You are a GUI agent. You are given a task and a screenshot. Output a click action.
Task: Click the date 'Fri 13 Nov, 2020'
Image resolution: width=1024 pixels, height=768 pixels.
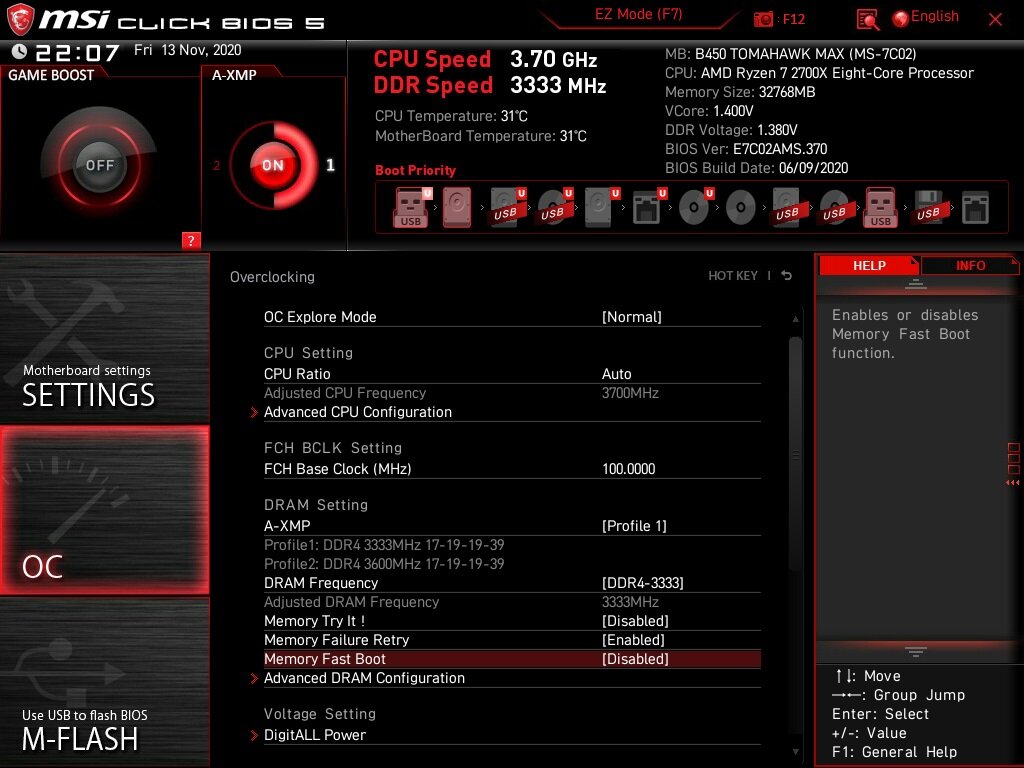coord(187,50)
